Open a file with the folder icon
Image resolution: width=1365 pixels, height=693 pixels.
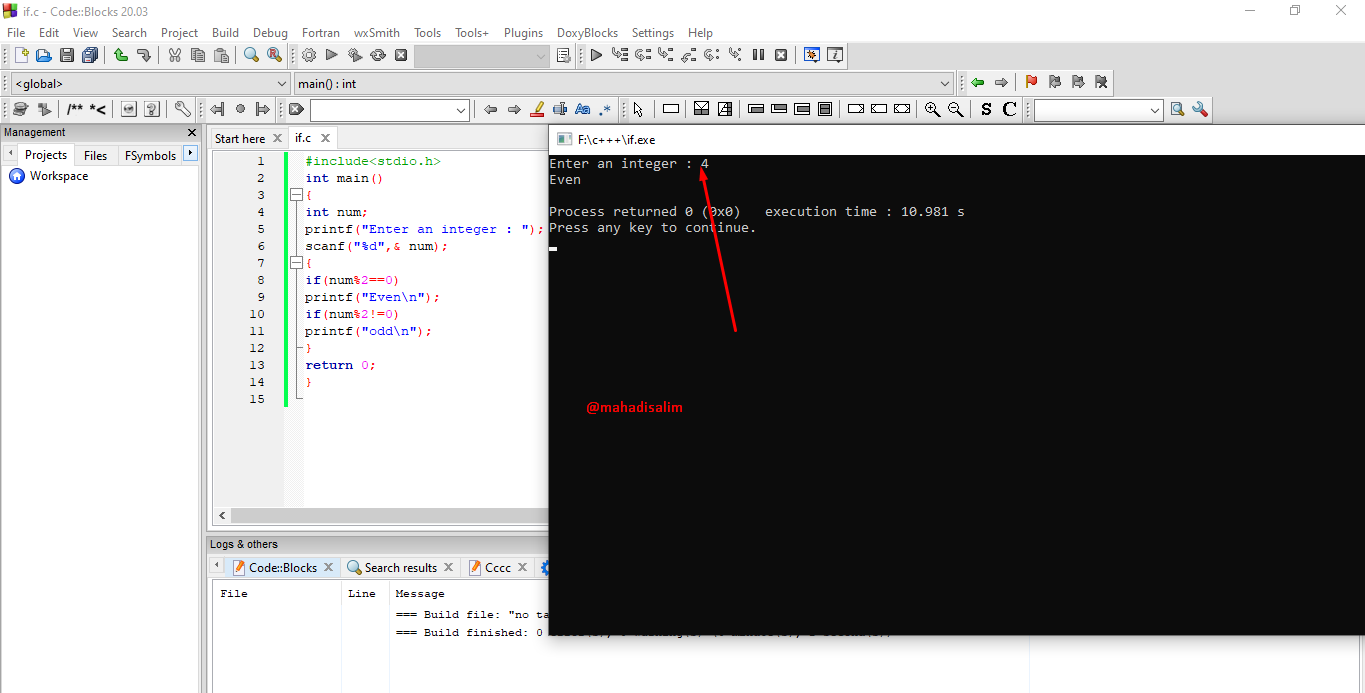point(44,56)
